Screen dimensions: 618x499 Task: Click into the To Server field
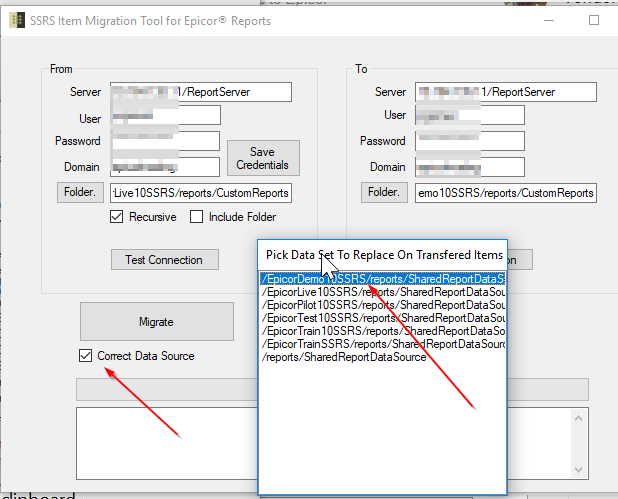pyautogui.click(x=506, y=92)
